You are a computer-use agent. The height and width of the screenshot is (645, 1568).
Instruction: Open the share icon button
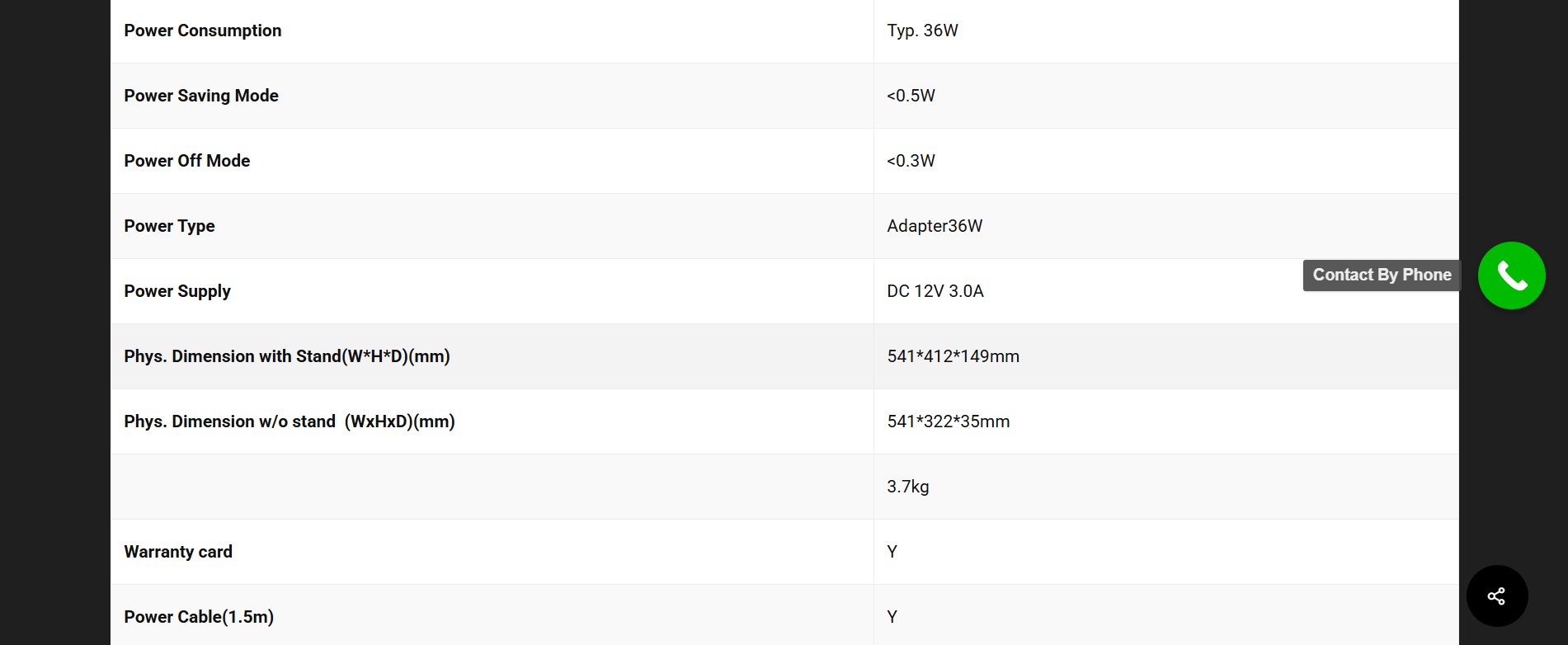pyautogui.click(x=1497, y=596)
